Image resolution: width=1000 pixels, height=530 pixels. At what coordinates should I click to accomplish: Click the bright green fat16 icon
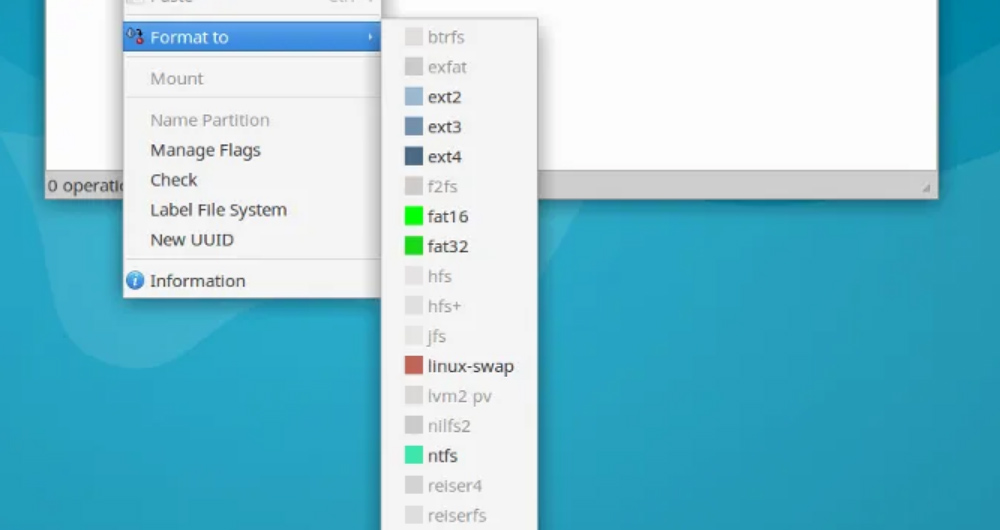tap(414, 216)
